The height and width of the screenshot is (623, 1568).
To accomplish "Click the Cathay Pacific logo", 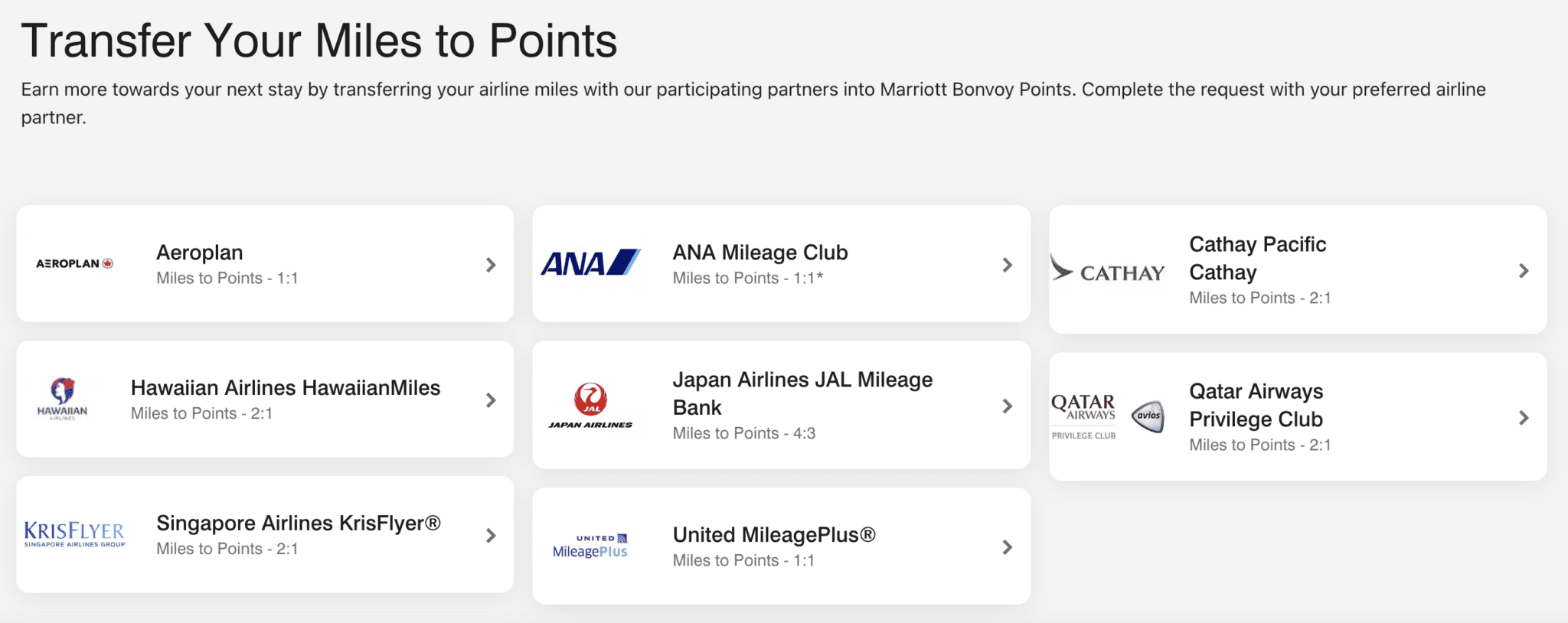I will (x=1108, y=271).
